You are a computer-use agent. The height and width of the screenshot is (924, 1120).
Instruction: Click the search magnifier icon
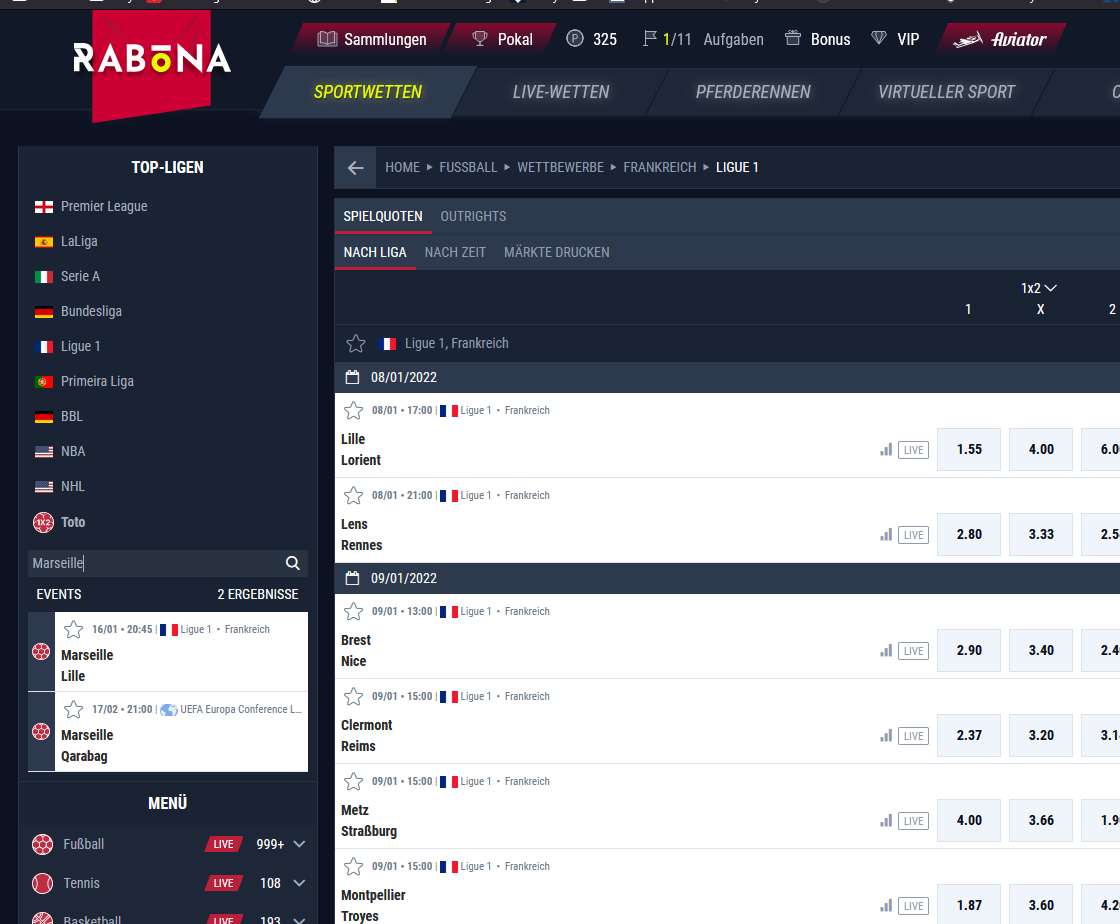pyautogui.click(x=293, y=563)
